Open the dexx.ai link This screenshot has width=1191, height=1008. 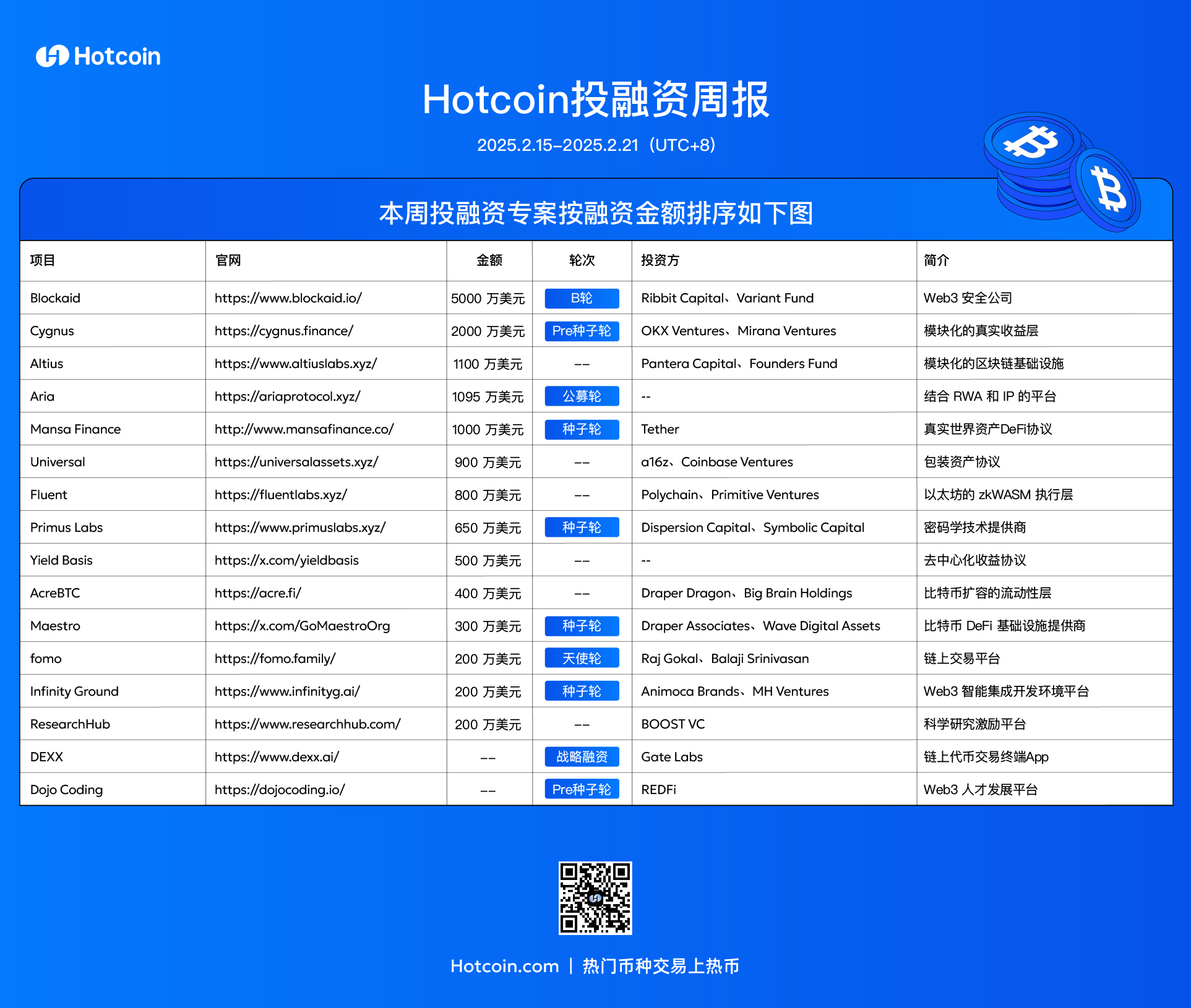(277, 757)
